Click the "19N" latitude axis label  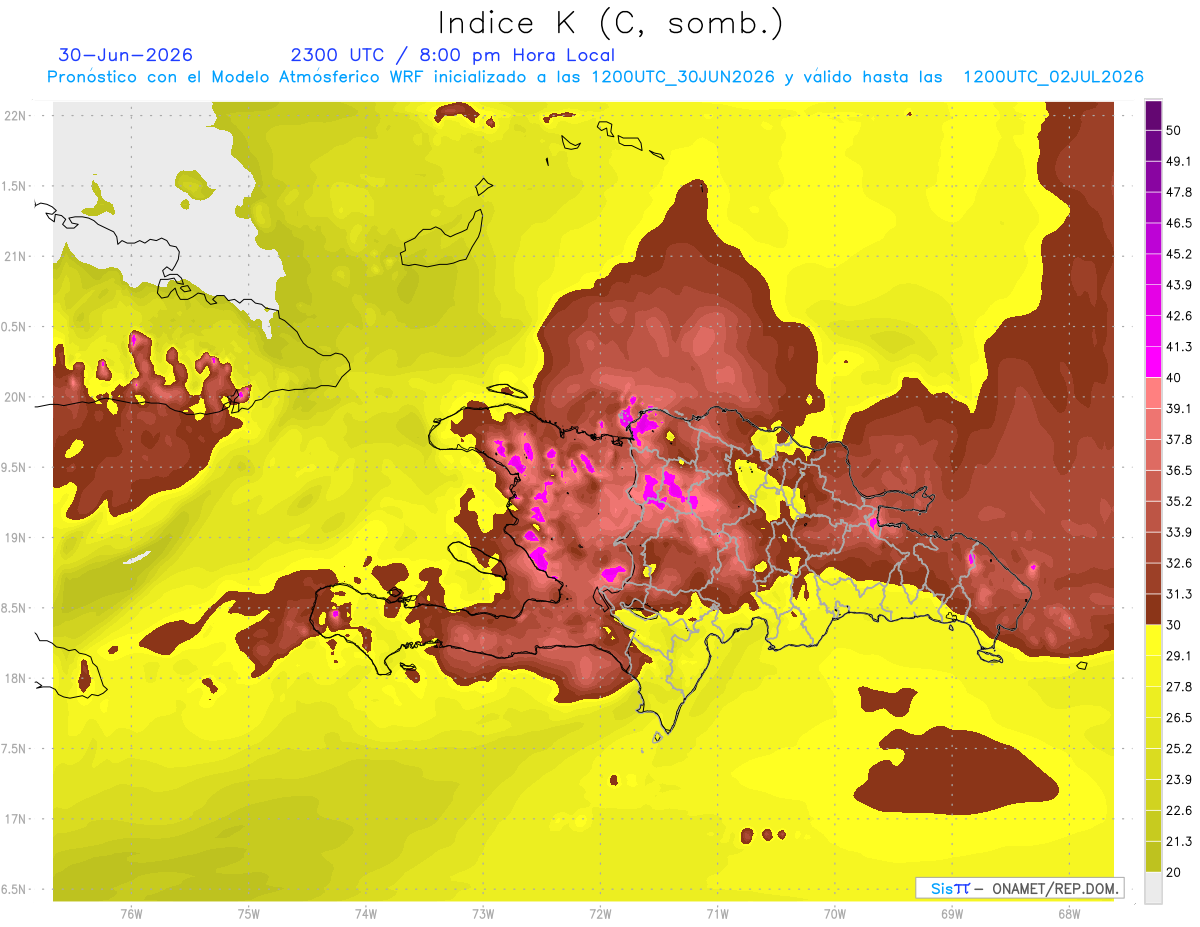click(x=16, y=538)
